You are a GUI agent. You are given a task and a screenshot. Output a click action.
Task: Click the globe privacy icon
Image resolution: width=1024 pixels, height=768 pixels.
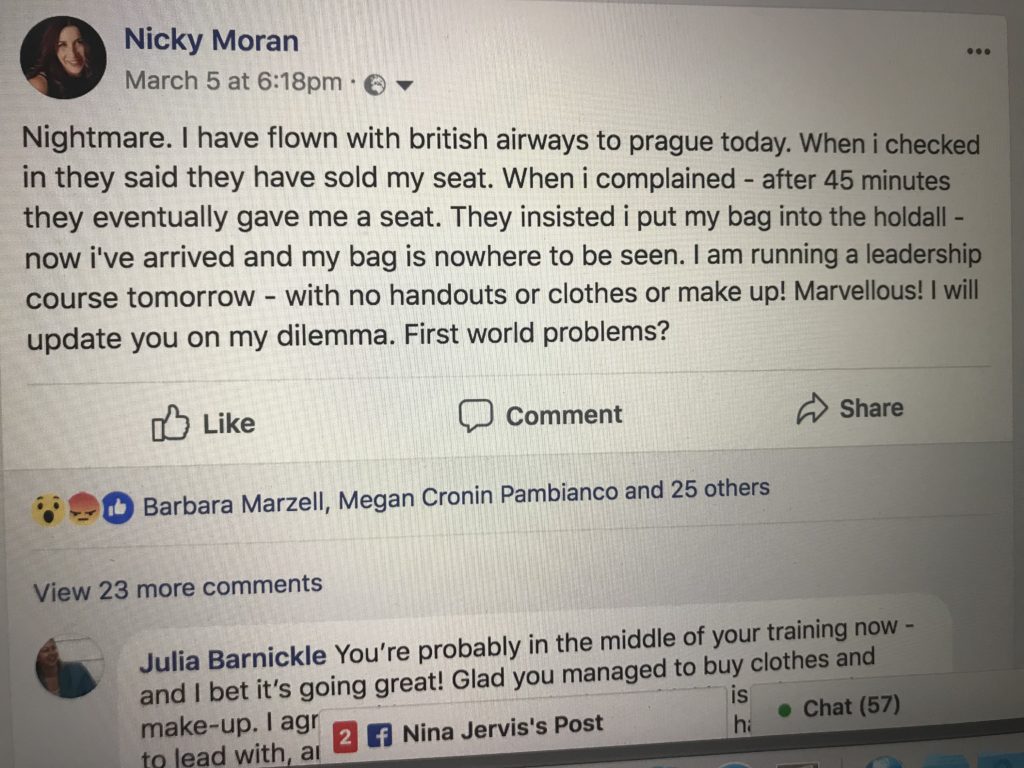375,85
